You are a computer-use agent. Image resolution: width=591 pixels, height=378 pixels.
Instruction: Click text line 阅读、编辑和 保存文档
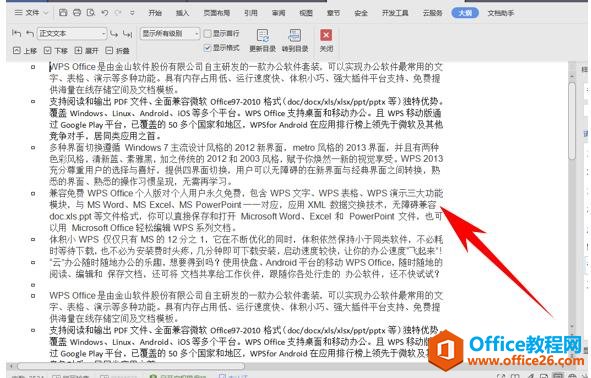click(x=244, y=274)
